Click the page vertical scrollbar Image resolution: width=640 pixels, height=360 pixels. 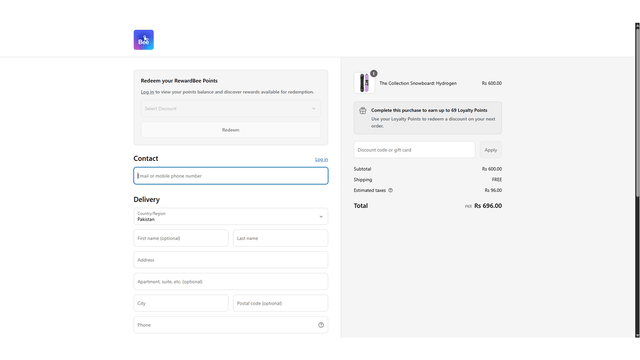click(x=637, y=180)
